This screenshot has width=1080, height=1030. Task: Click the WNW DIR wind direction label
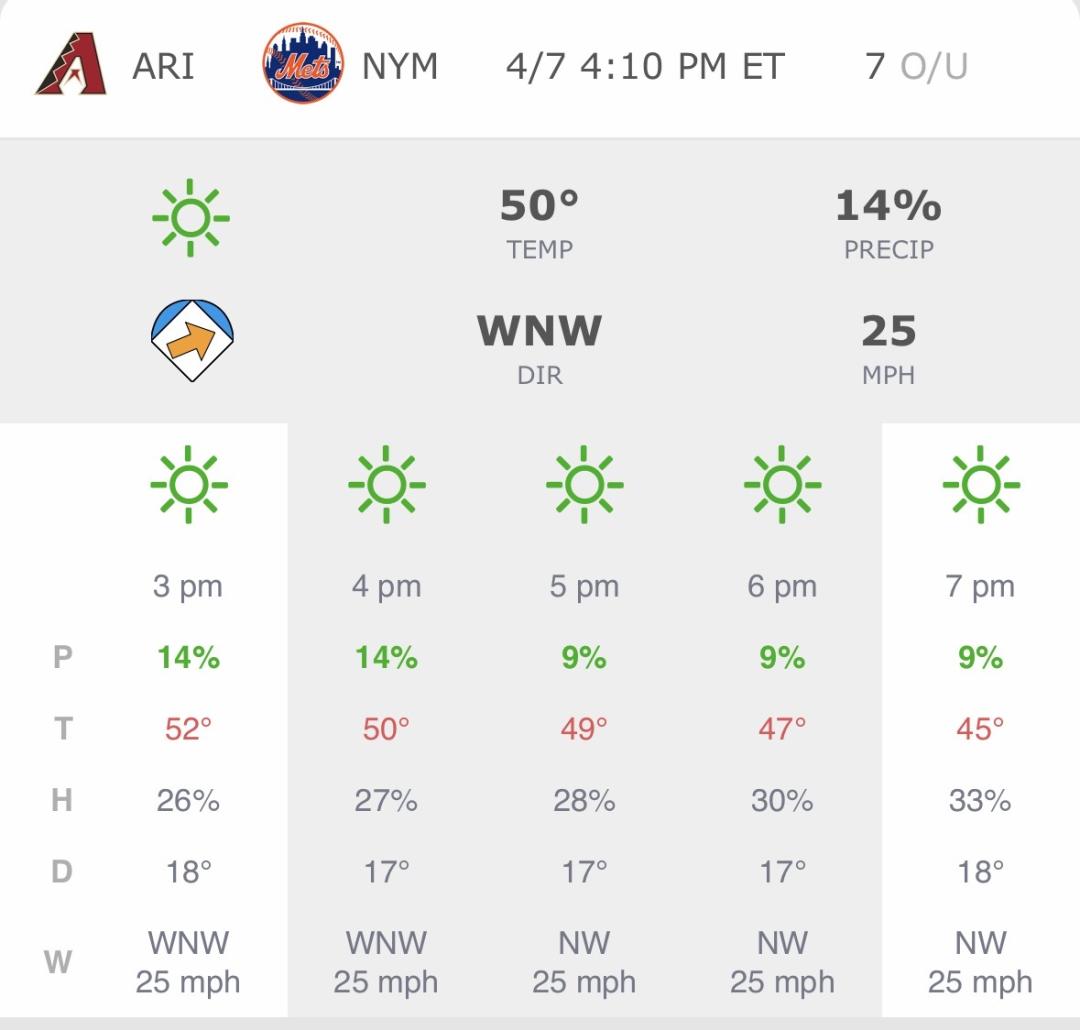click(x=540, y=347)
